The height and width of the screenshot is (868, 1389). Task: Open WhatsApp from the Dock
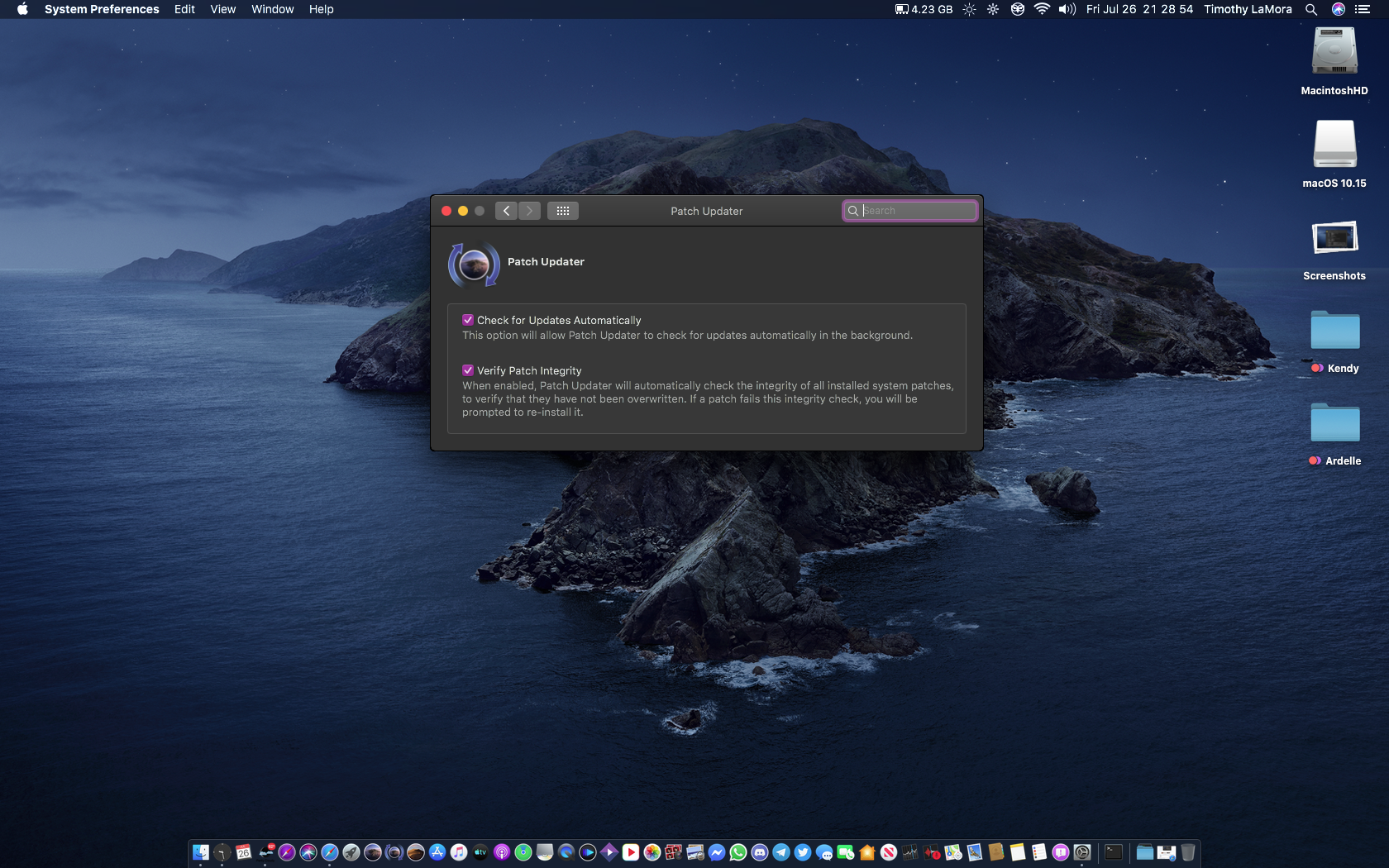[x=738, y=852]
